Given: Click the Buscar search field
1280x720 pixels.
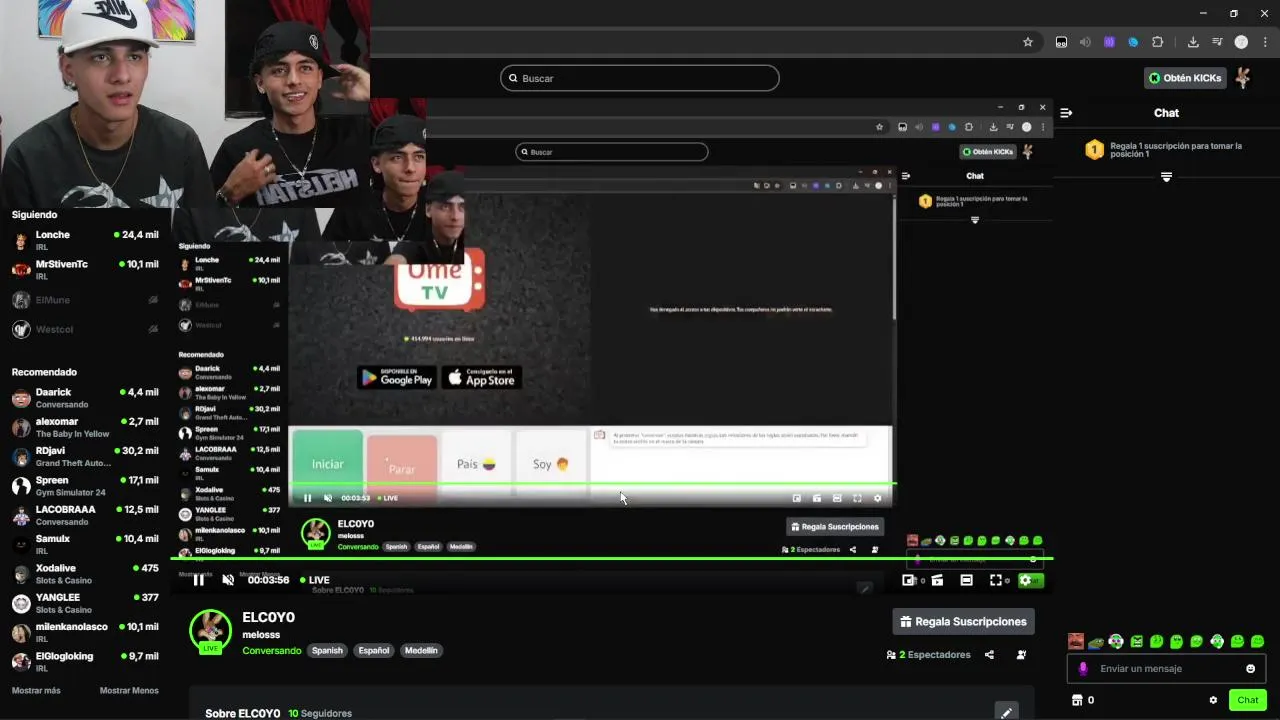Looking at the screenshot, I should coord(640,78).
